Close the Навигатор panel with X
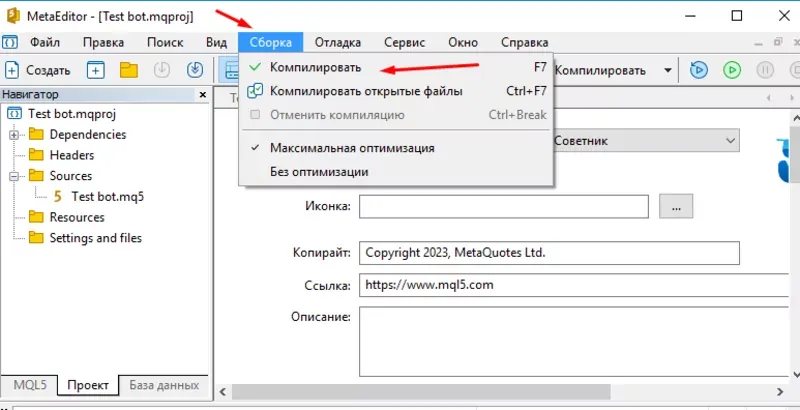 pos(203,94)
